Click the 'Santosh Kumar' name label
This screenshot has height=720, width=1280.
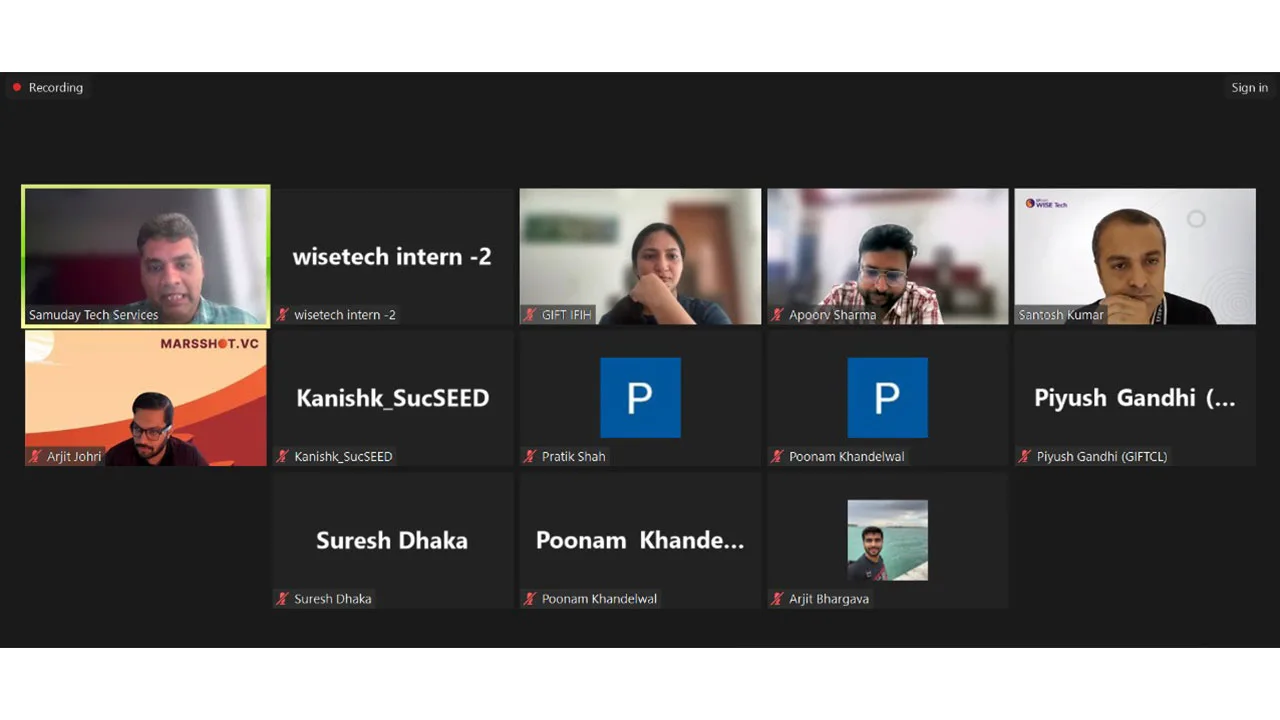[1061, 315]
